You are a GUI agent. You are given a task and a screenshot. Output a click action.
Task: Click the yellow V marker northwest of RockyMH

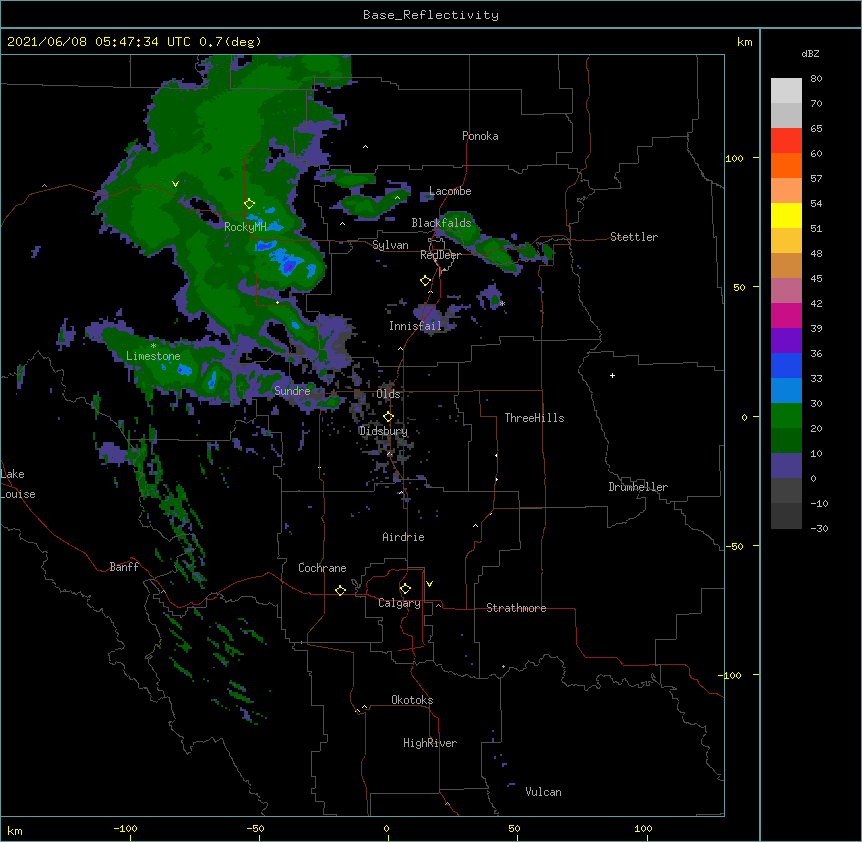[x=175, y=184]
